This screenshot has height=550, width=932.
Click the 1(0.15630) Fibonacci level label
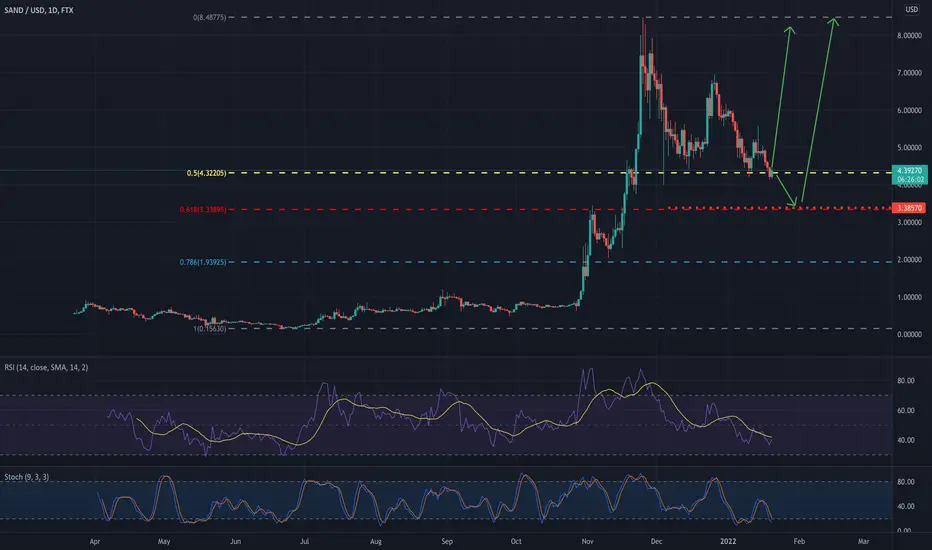point(210,328)
